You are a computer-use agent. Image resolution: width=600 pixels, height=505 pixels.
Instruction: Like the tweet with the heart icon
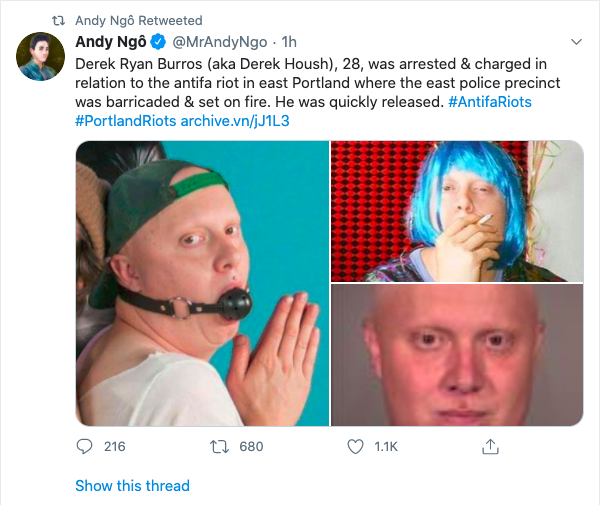(355, 446)
